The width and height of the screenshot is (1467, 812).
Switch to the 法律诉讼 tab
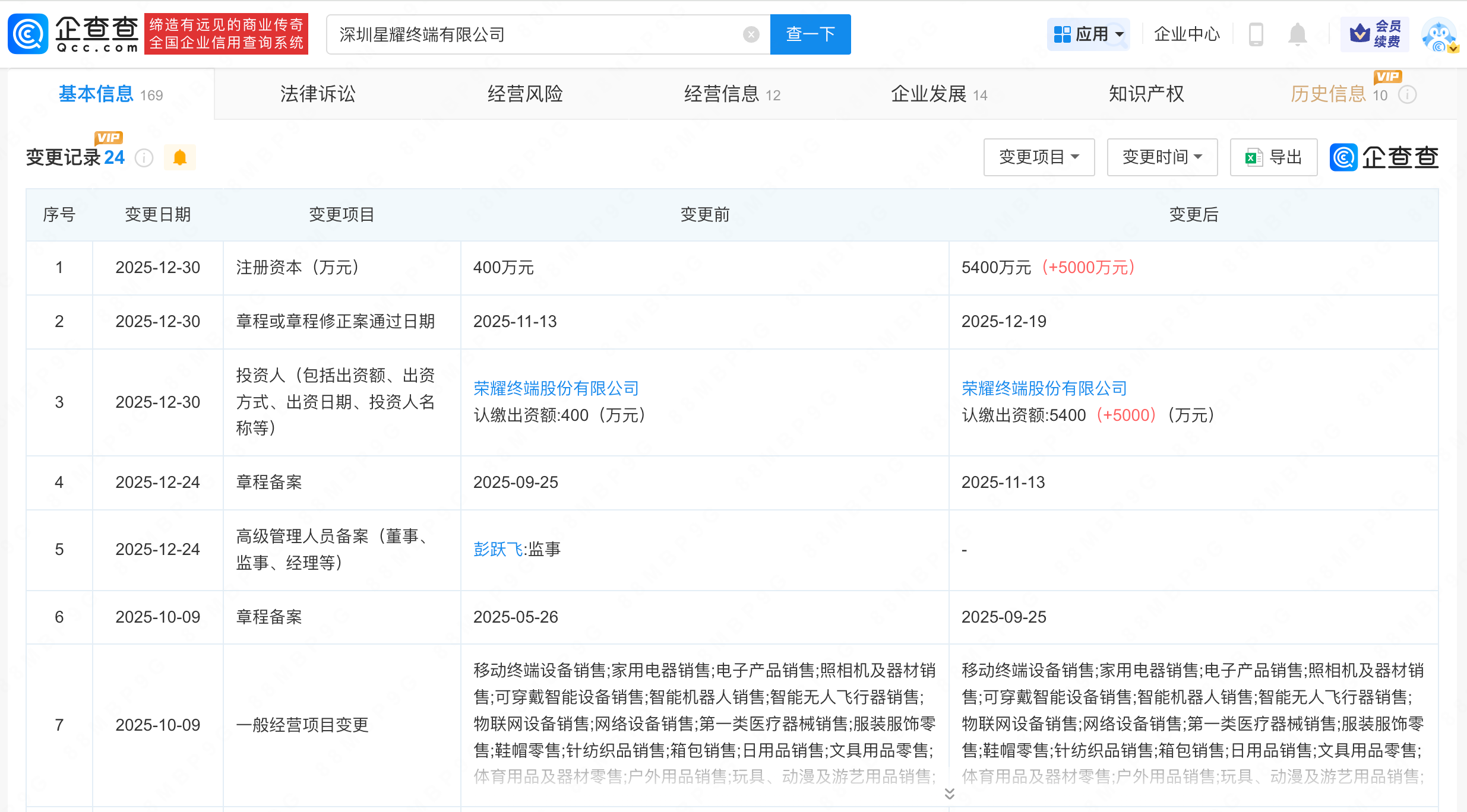pos(318,94)
